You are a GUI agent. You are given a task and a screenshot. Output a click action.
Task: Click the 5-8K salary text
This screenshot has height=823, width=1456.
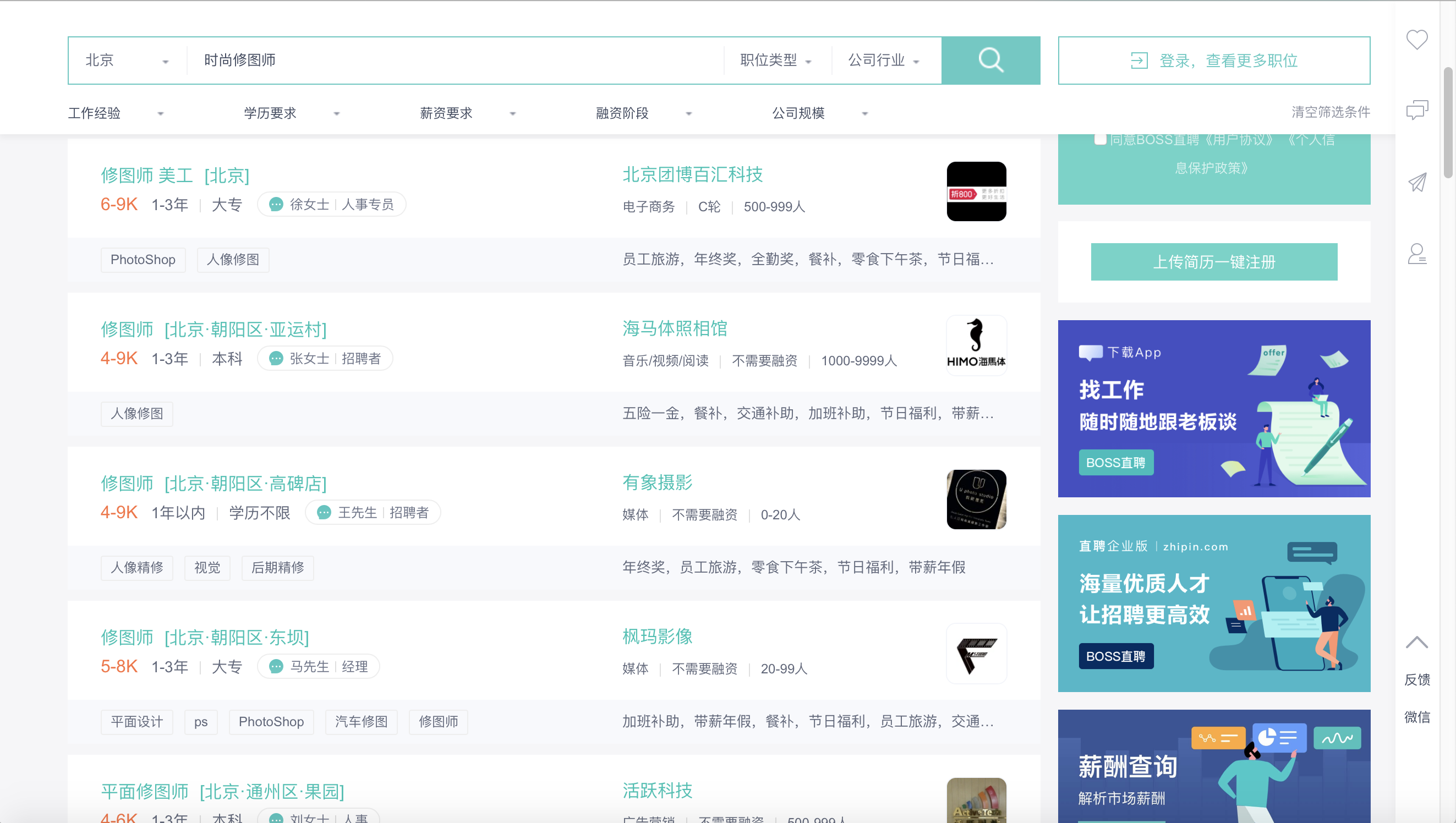click(x=119, y=667)
